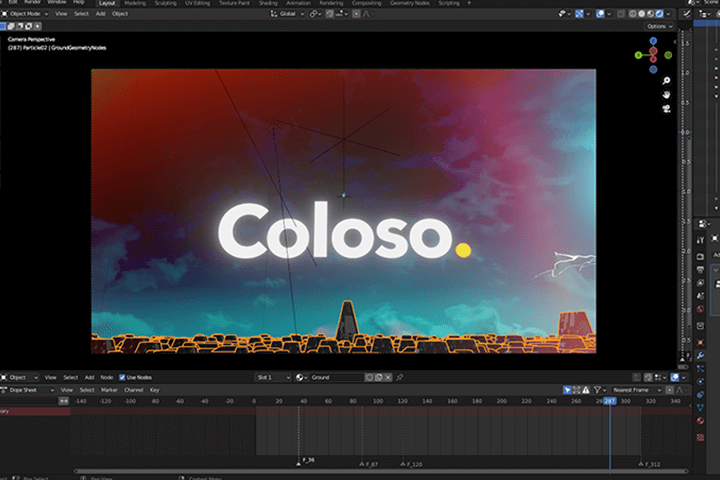Click the zoom magnifier viewport icon
Screen dimensions: 720x480
pyautogui.click(x=666, y=81)
